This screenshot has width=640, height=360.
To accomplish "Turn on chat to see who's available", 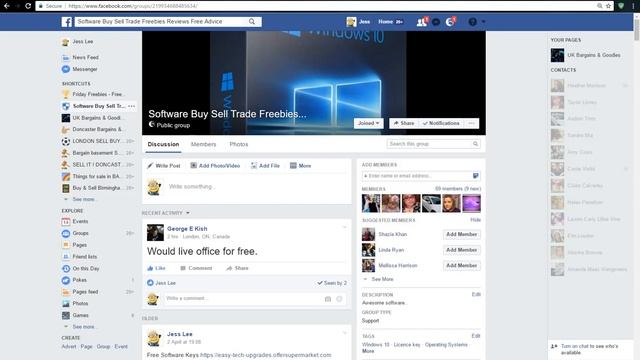I will click(x=589, y=349).
